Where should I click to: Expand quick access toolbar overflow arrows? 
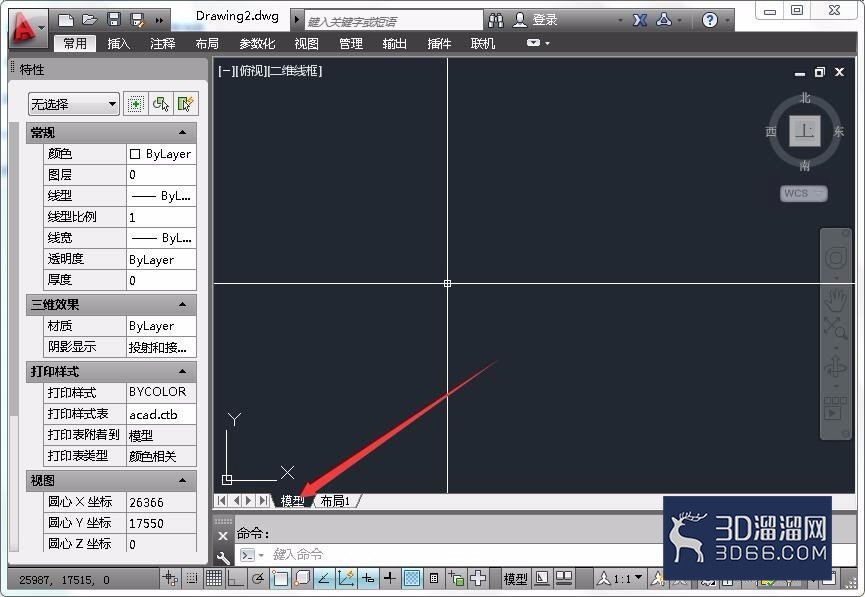(x=159, y=20)
